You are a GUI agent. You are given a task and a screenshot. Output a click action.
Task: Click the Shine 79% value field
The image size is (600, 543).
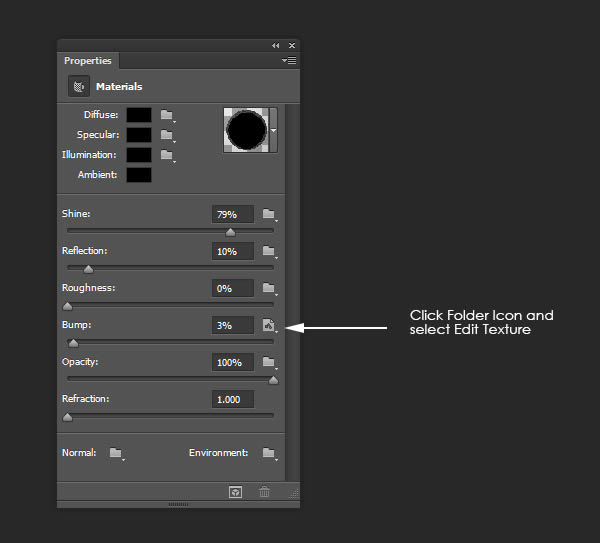point(233,214)
